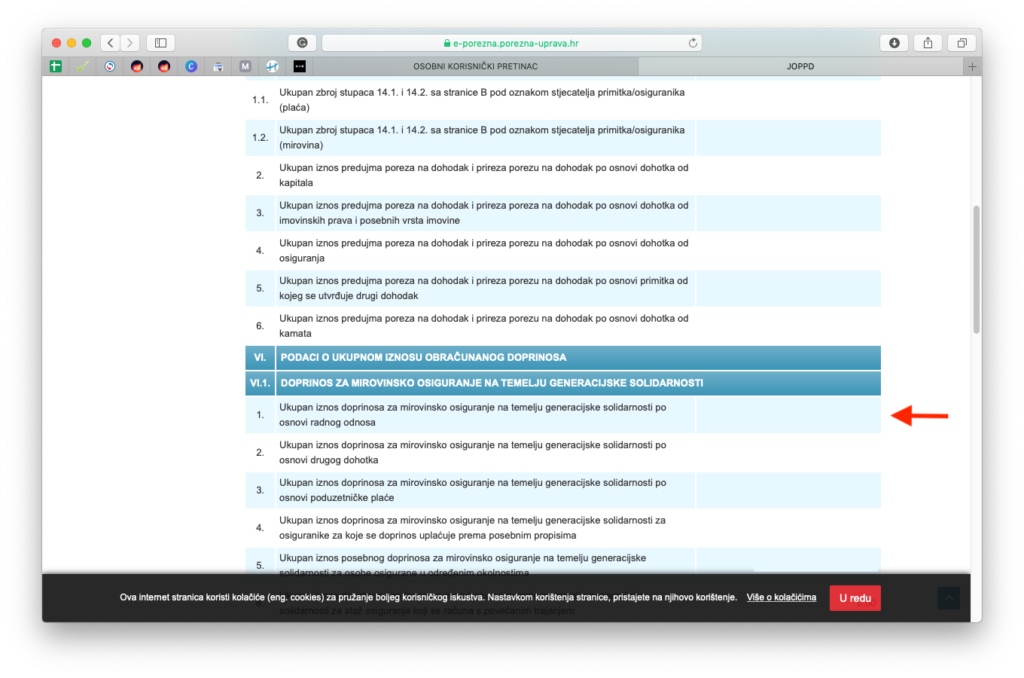Reload the e-porezna page

pos(693,43)
